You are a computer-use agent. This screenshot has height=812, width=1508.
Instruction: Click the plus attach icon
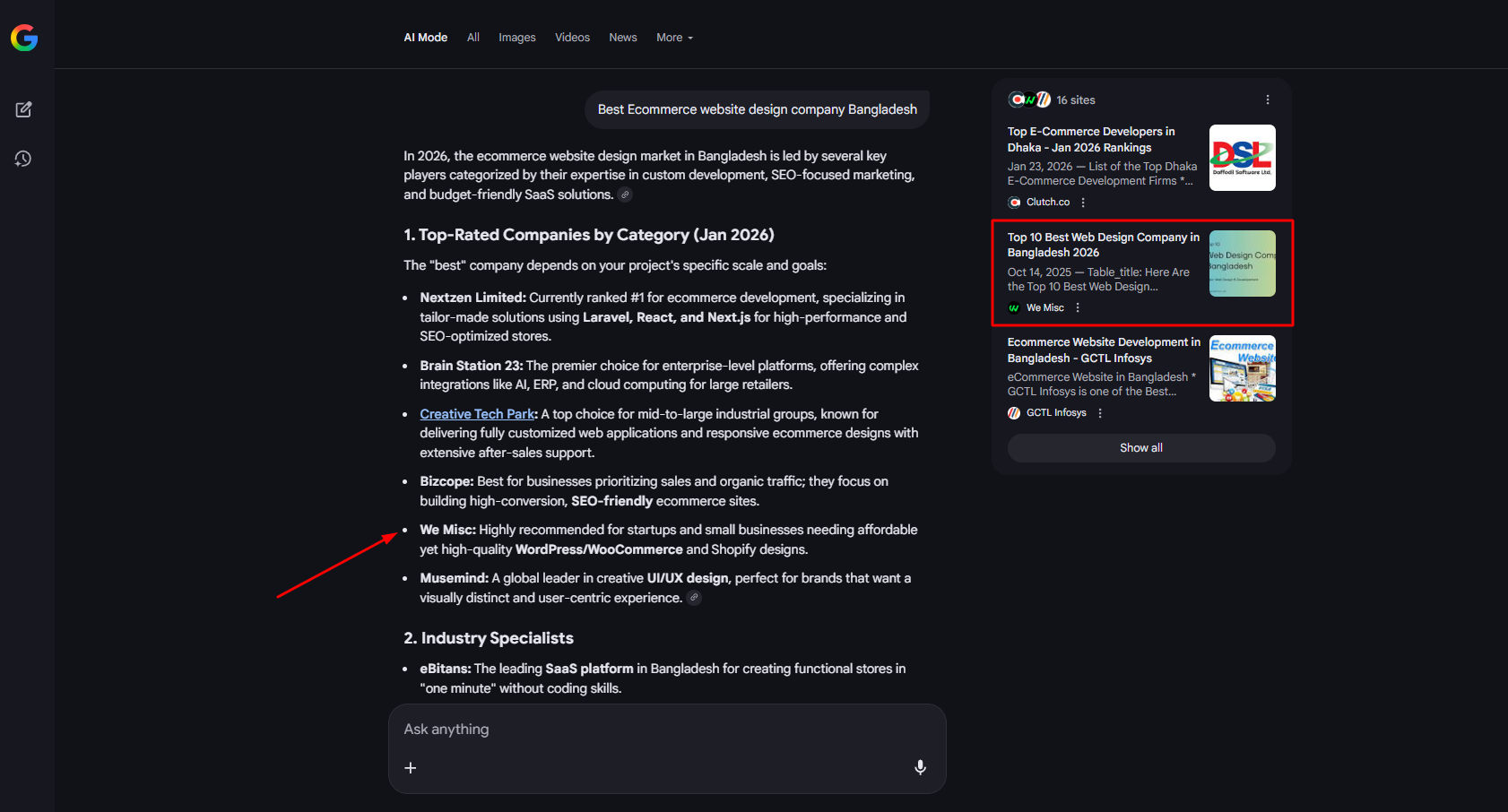(411, 768)
